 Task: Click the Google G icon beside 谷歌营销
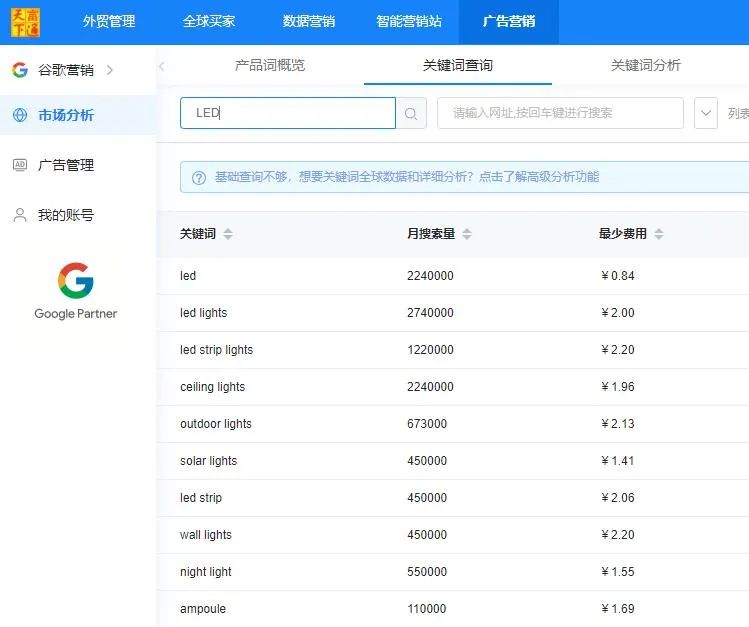point(20,70)
